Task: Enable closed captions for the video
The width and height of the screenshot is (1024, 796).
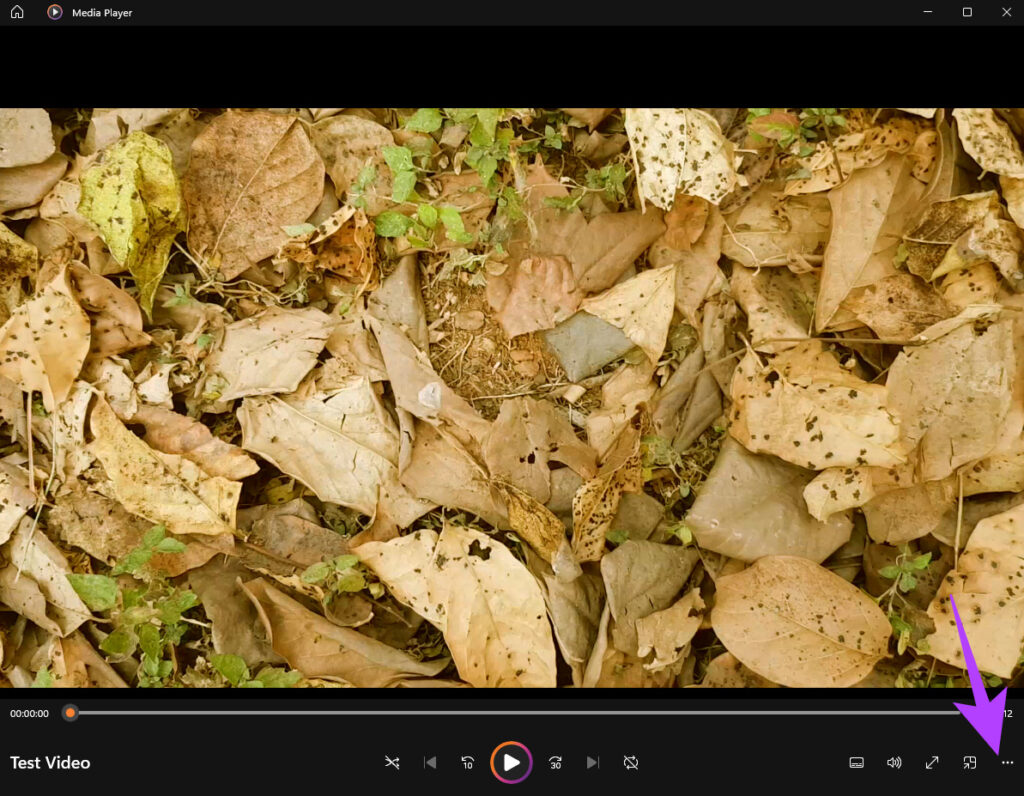Action: click(x=856, y=762)
